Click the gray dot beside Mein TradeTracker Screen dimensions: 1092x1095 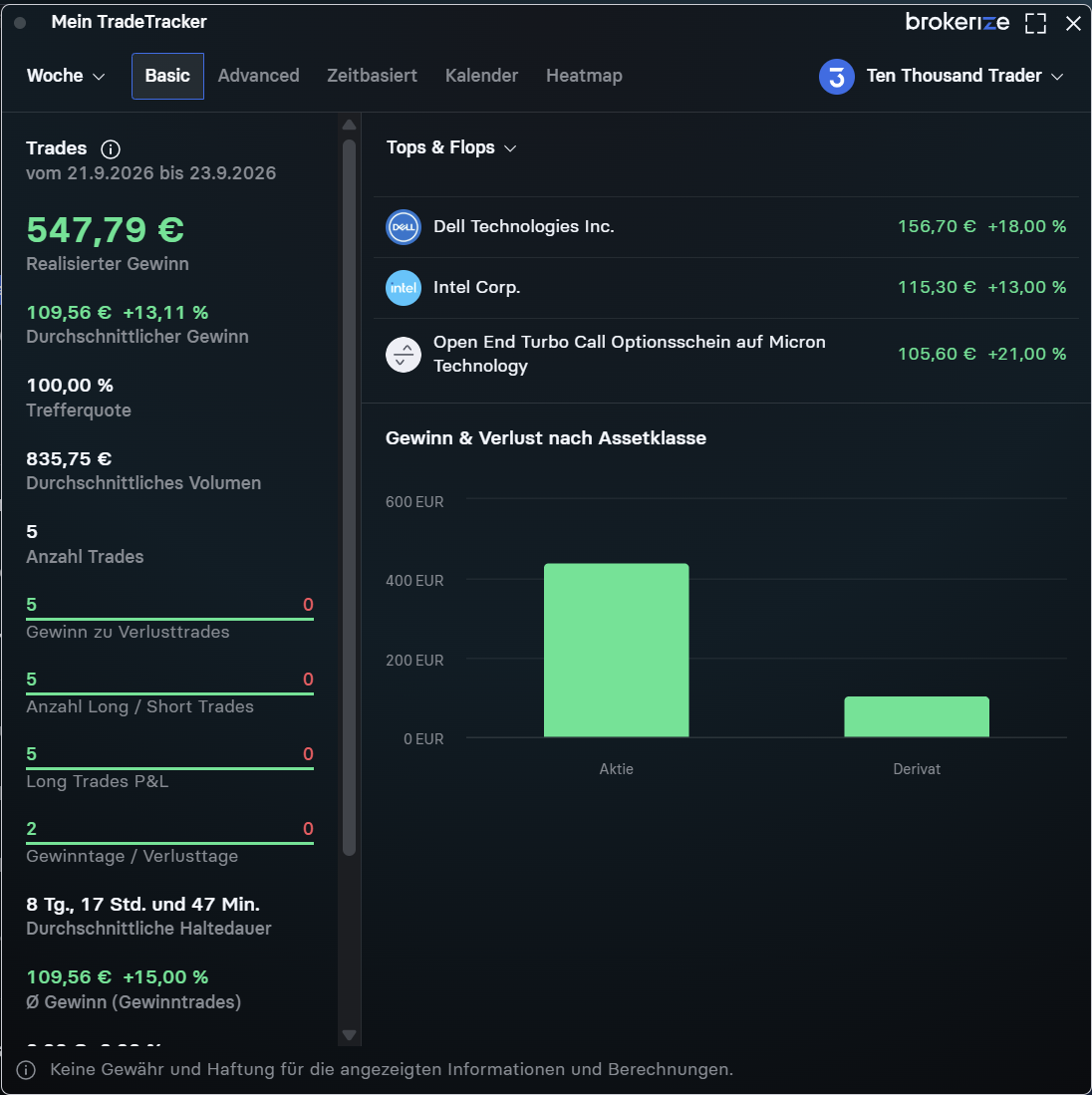coord(20,23)
